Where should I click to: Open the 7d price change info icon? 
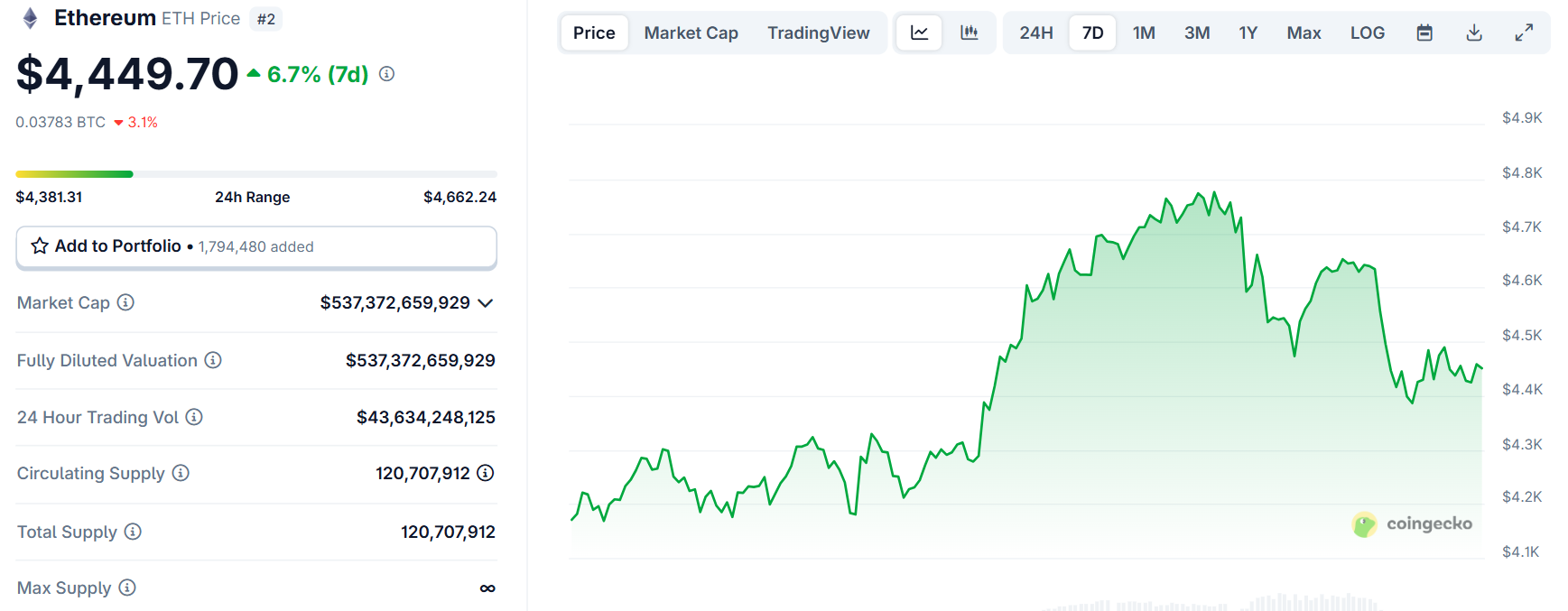tap(386, 74)
